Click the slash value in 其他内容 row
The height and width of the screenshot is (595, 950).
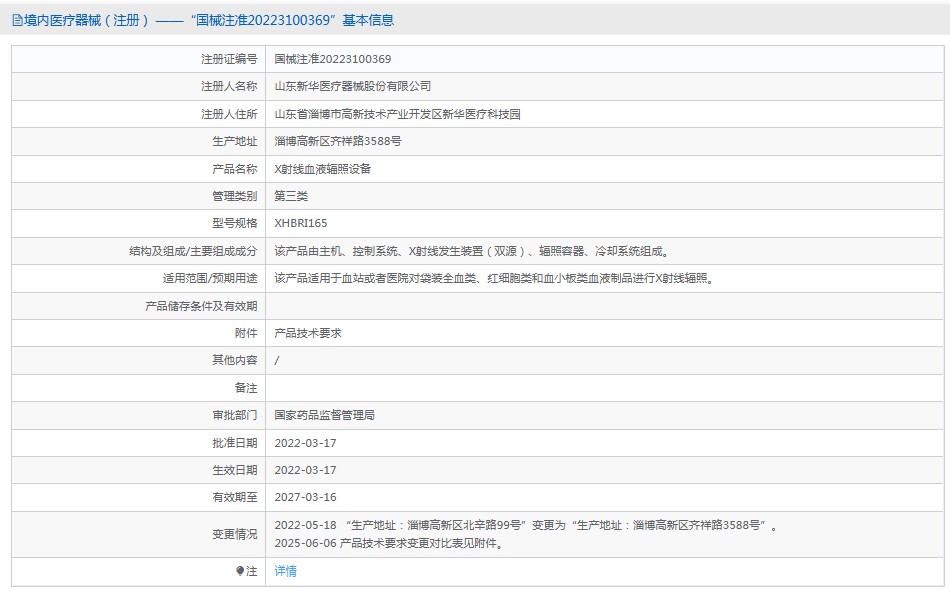(277, 361)
